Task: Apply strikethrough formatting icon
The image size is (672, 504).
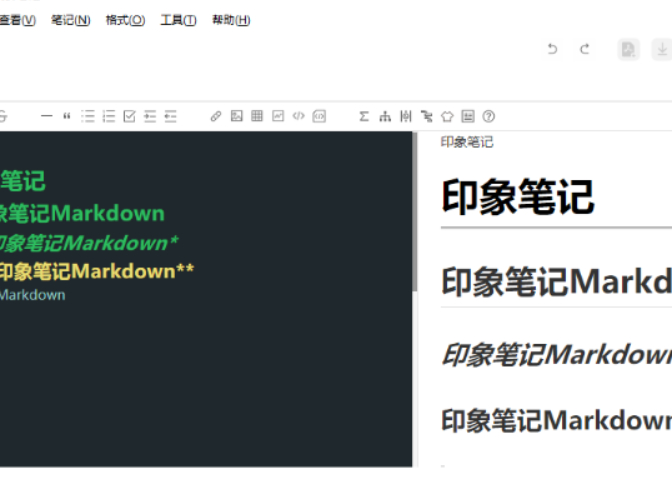Action: click(x=3, y=116)
